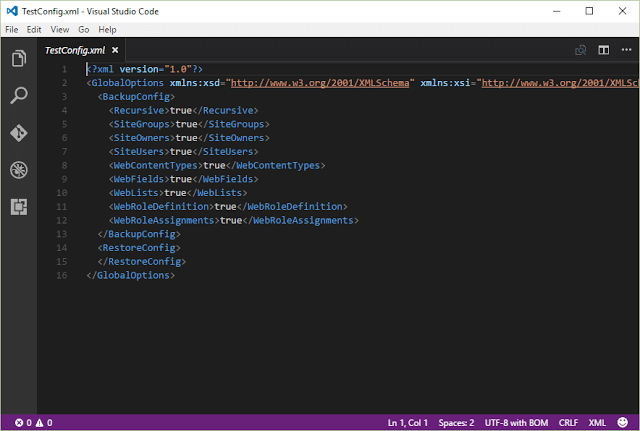Click the opening RestoreConfig tag on line 14
640x431 pixels.
point(139,248)
